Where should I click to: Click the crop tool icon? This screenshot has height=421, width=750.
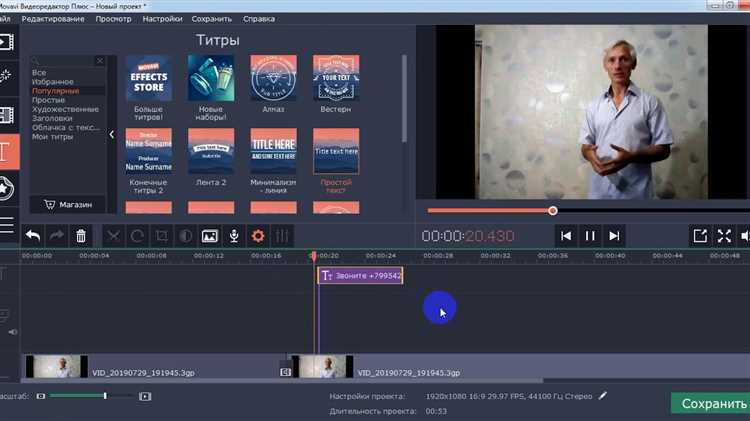point(162,236)
